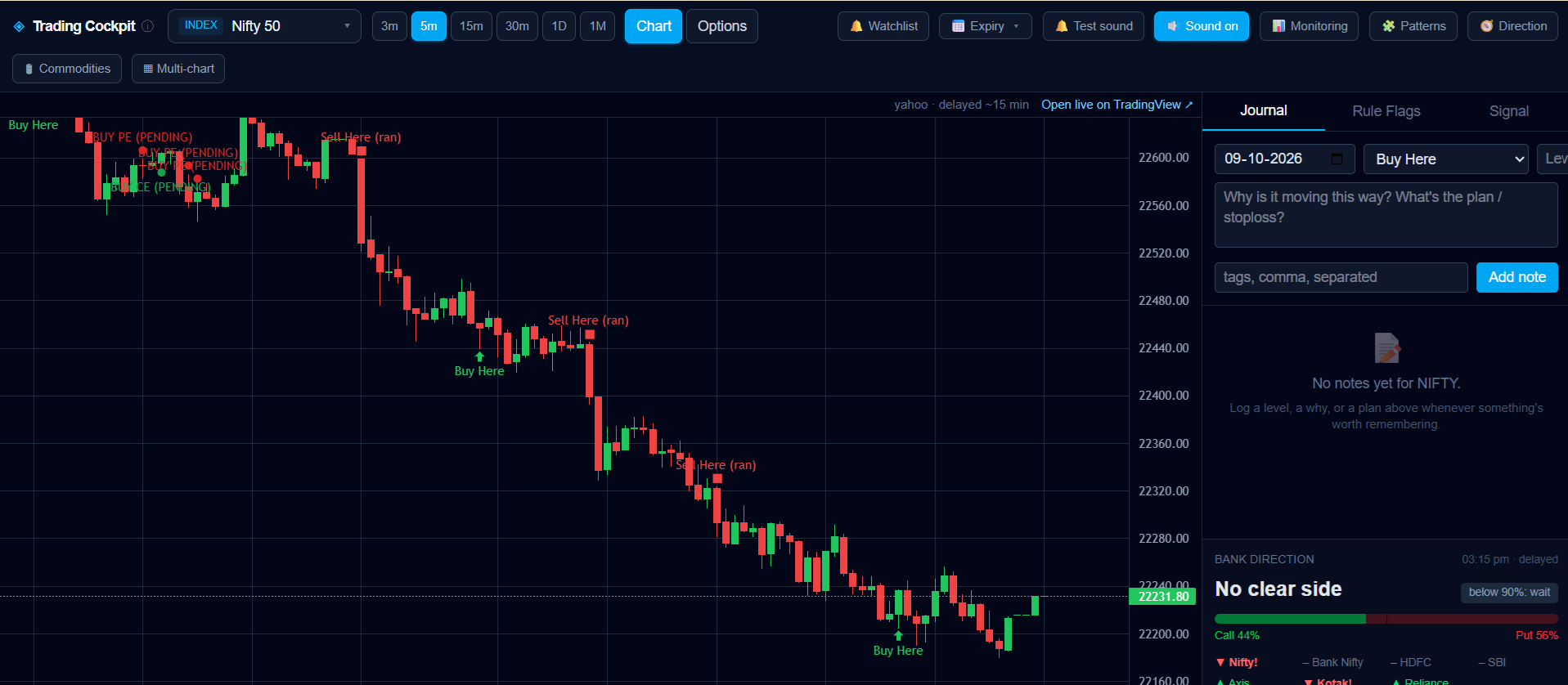
Task: Open the Patterns panel
Action: tap(1413, 26)
